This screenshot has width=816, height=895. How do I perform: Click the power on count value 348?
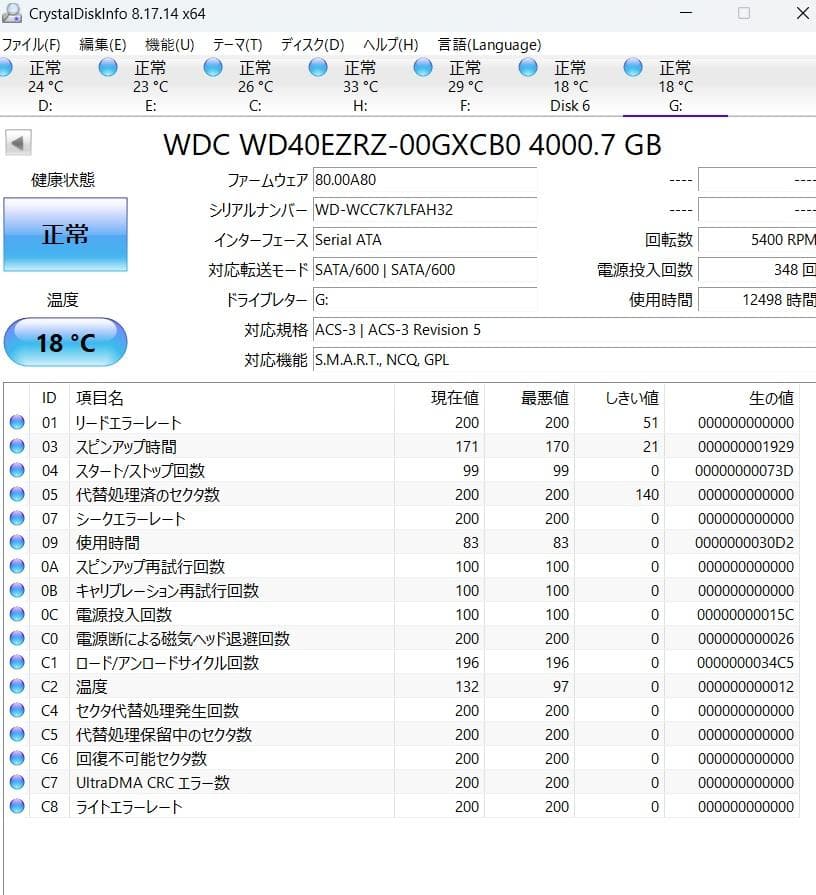tap(757, 269)
